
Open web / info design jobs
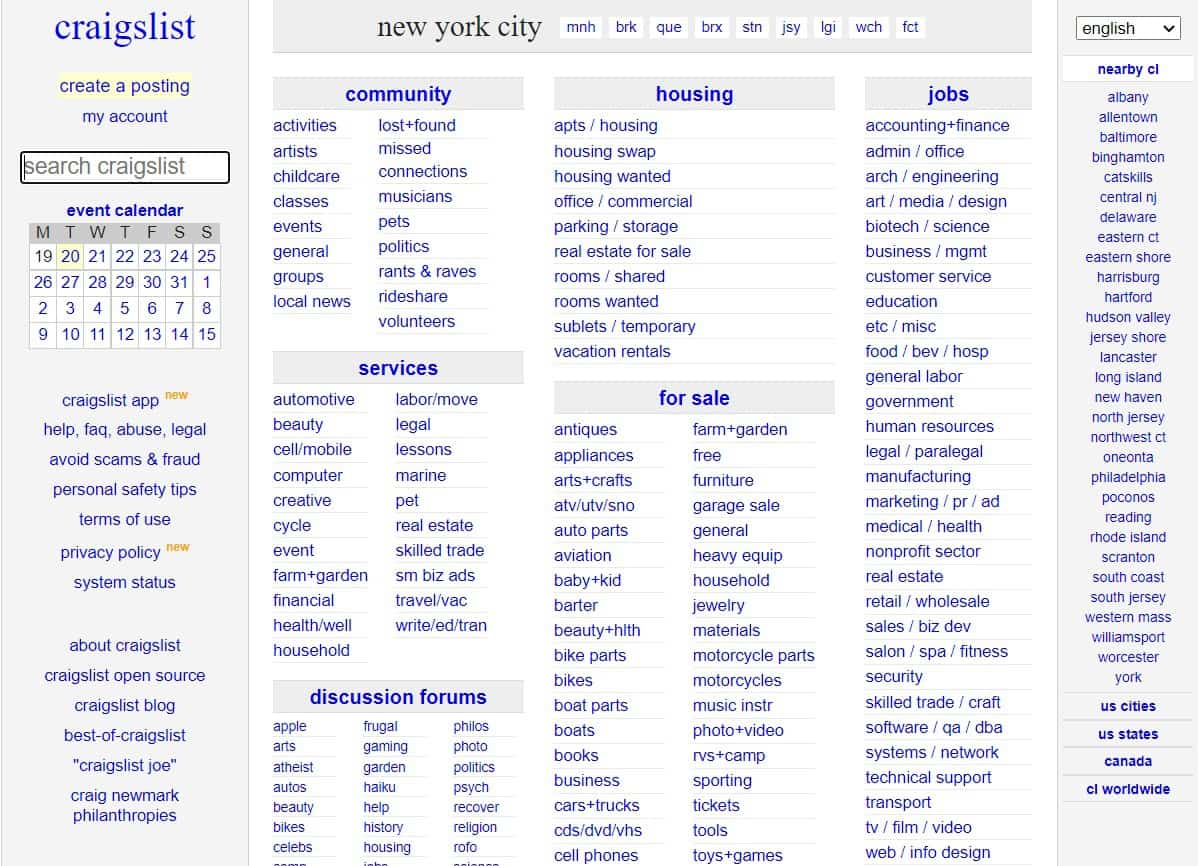pyautogui.click(x=928, y=852)
